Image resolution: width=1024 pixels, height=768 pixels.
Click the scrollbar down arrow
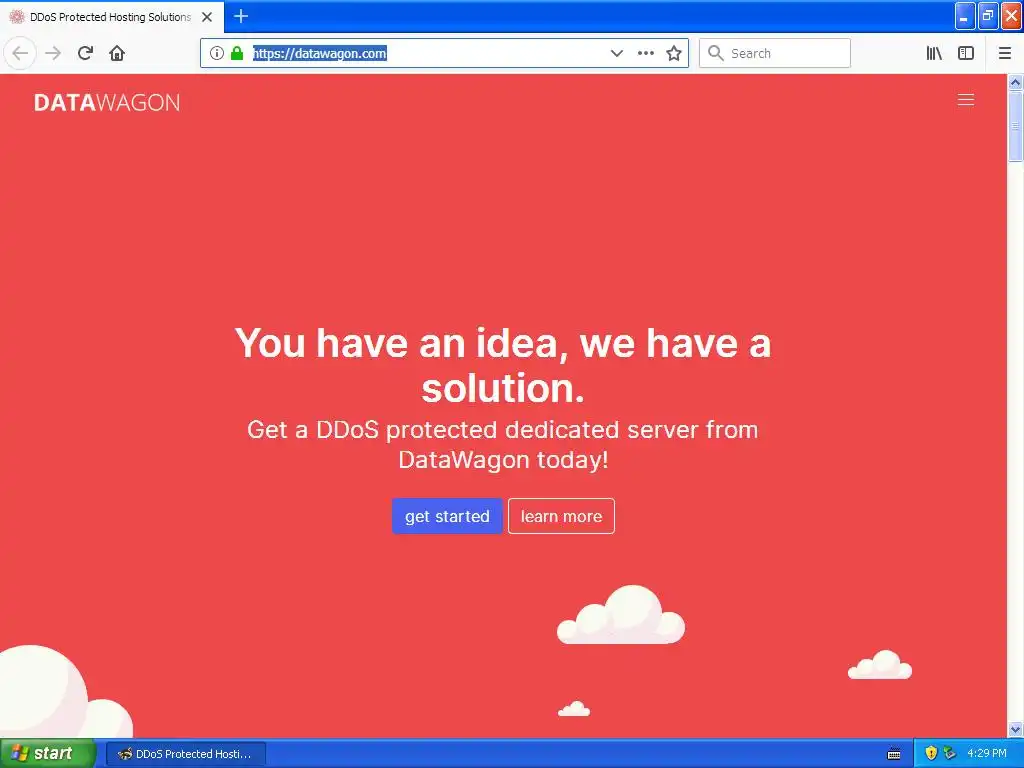tap(1015, 729)
